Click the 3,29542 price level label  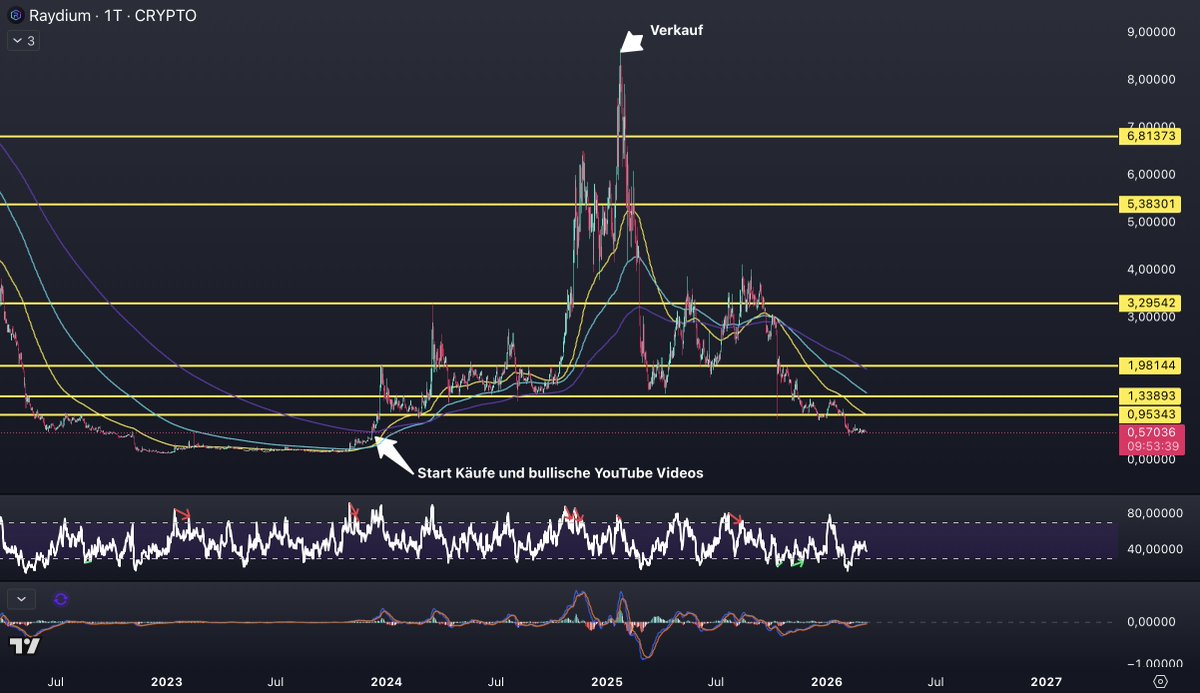(1150, 303)
